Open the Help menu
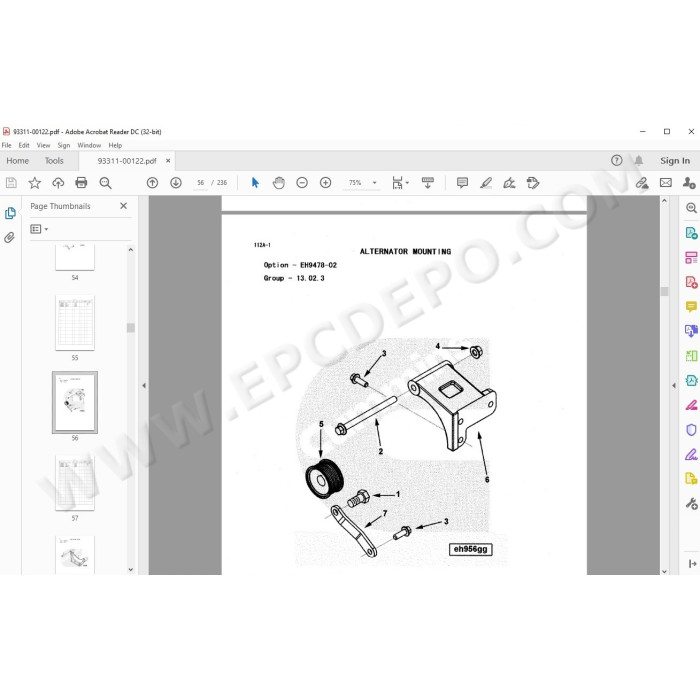Screen dimensions: 700x700 (x=115, y=145)
